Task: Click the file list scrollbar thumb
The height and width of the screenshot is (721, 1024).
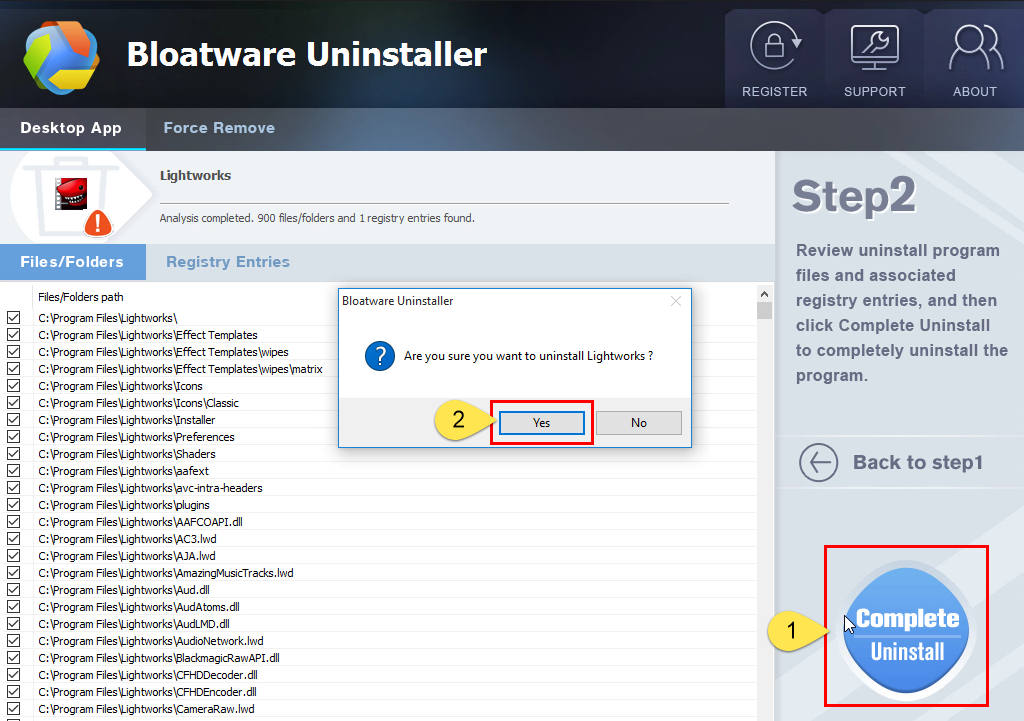Action: click(764, 310)
